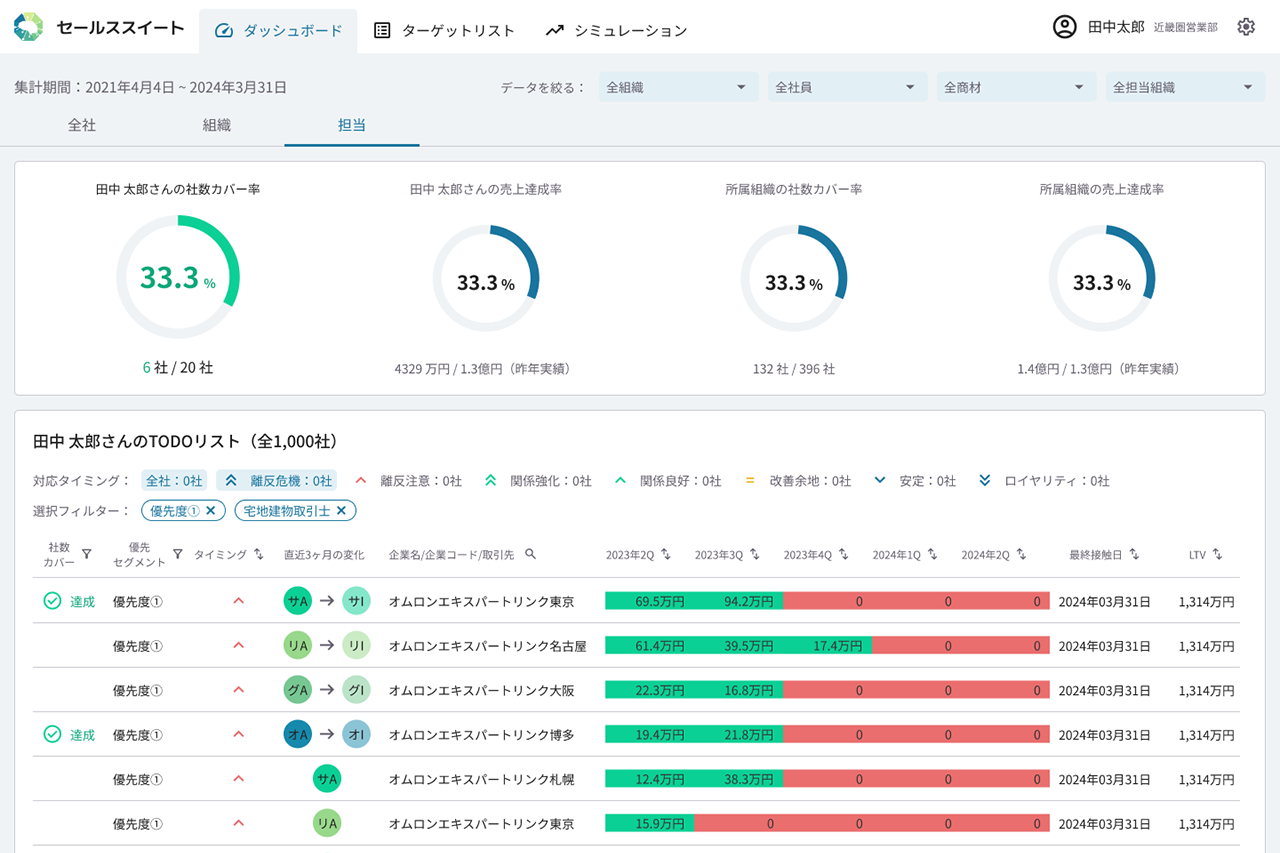The width and height of the screenshot is (1280, 853).
Task: Open the ダッシュボード tab
Action: [278, 31]
